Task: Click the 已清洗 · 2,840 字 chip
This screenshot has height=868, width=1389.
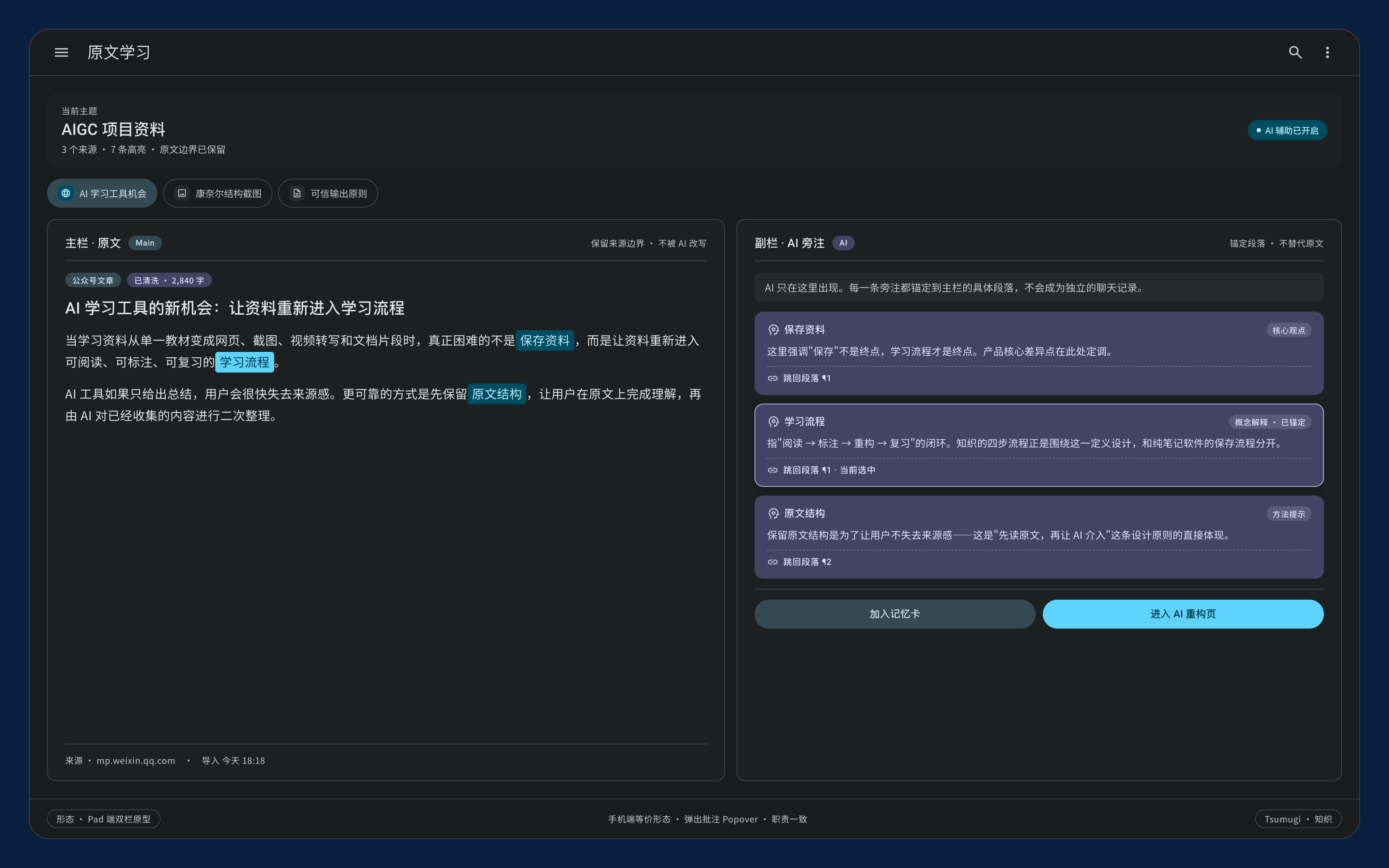Action: (x=169, y=280)
